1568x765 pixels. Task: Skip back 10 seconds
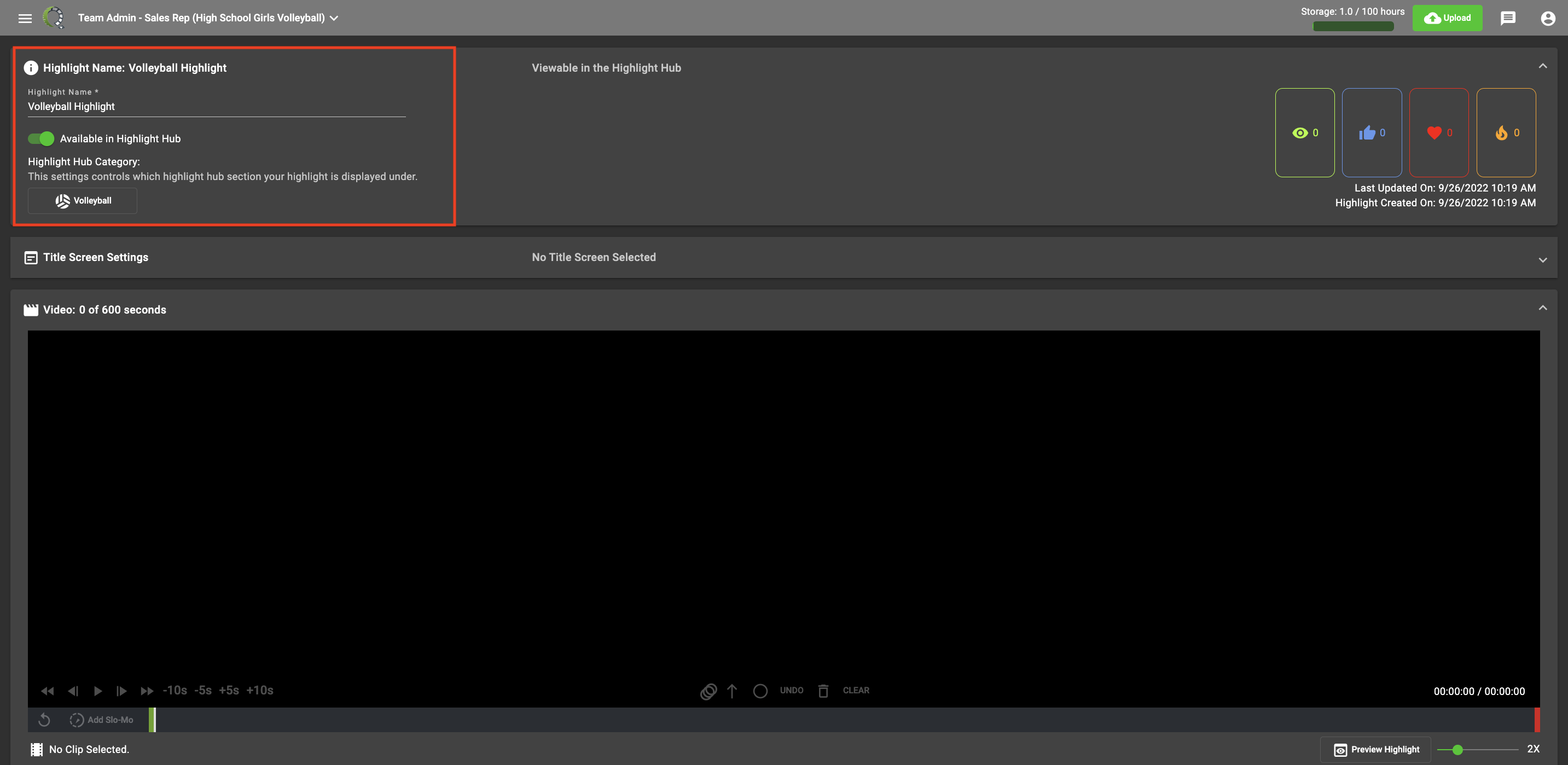(175, 691)
